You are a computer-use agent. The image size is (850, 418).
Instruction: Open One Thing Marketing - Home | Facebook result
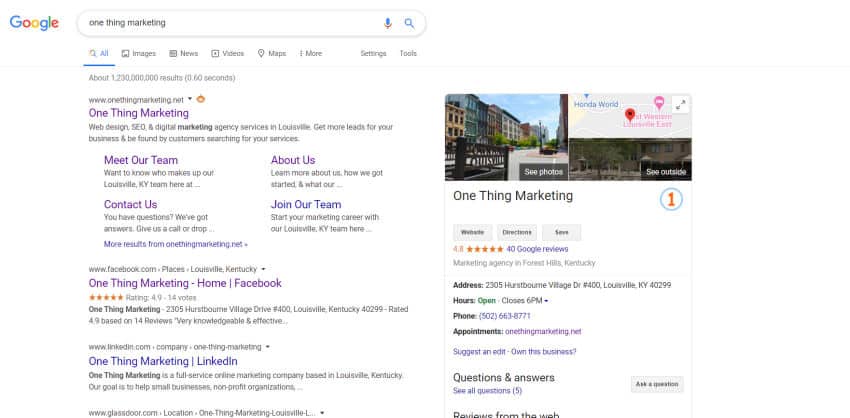(x=185, y=283)
